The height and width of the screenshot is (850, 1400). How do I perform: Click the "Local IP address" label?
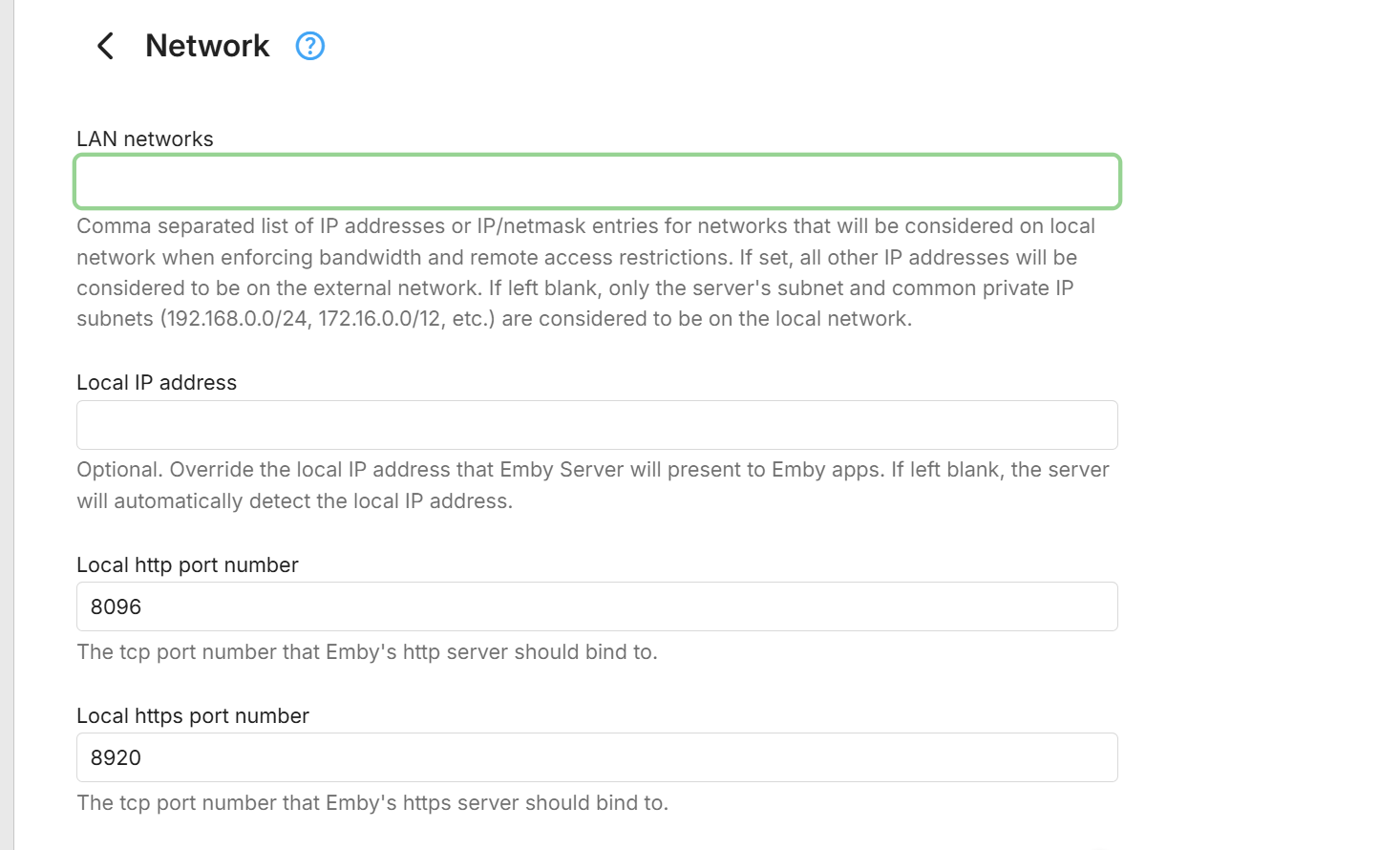point(157,383)
